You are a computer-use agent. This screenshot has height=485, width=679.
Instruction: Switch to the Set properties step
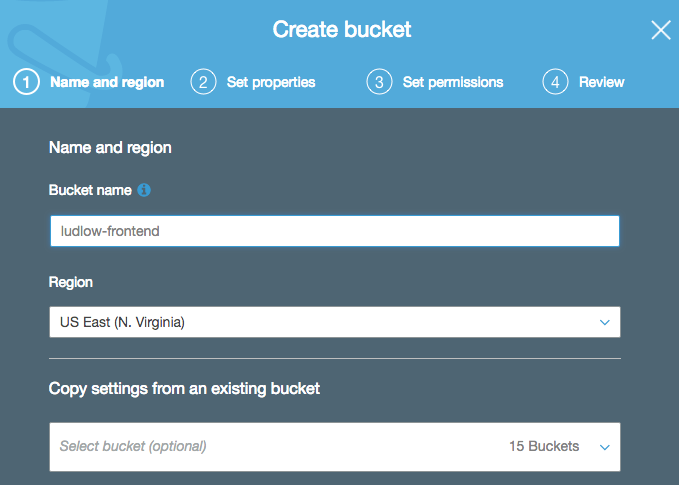pyautogui.click(x=271, y=82)
